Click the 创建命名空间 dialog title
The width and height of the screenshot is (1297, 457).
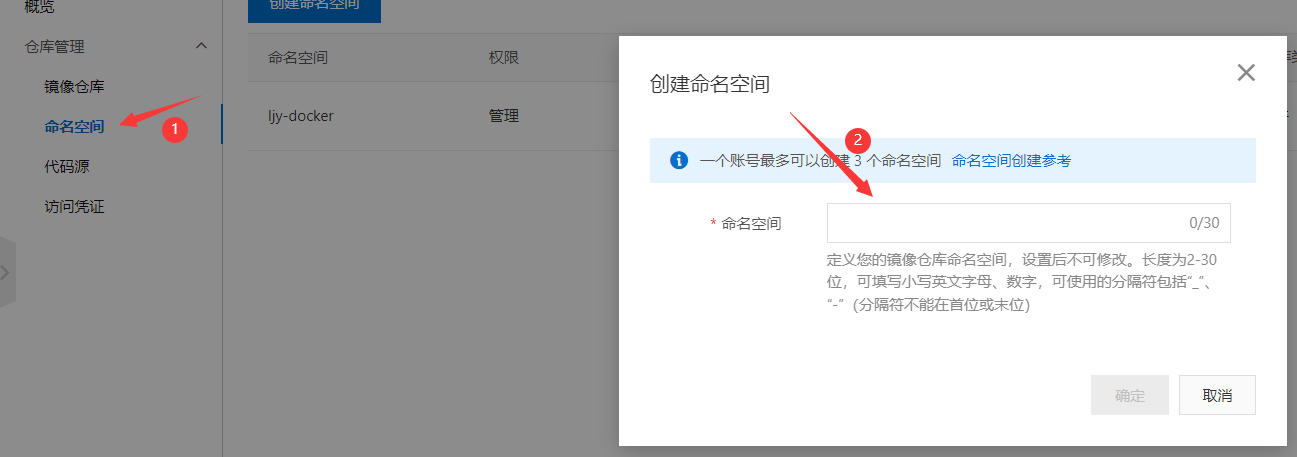pyautogui.click(x=710, y=83)
